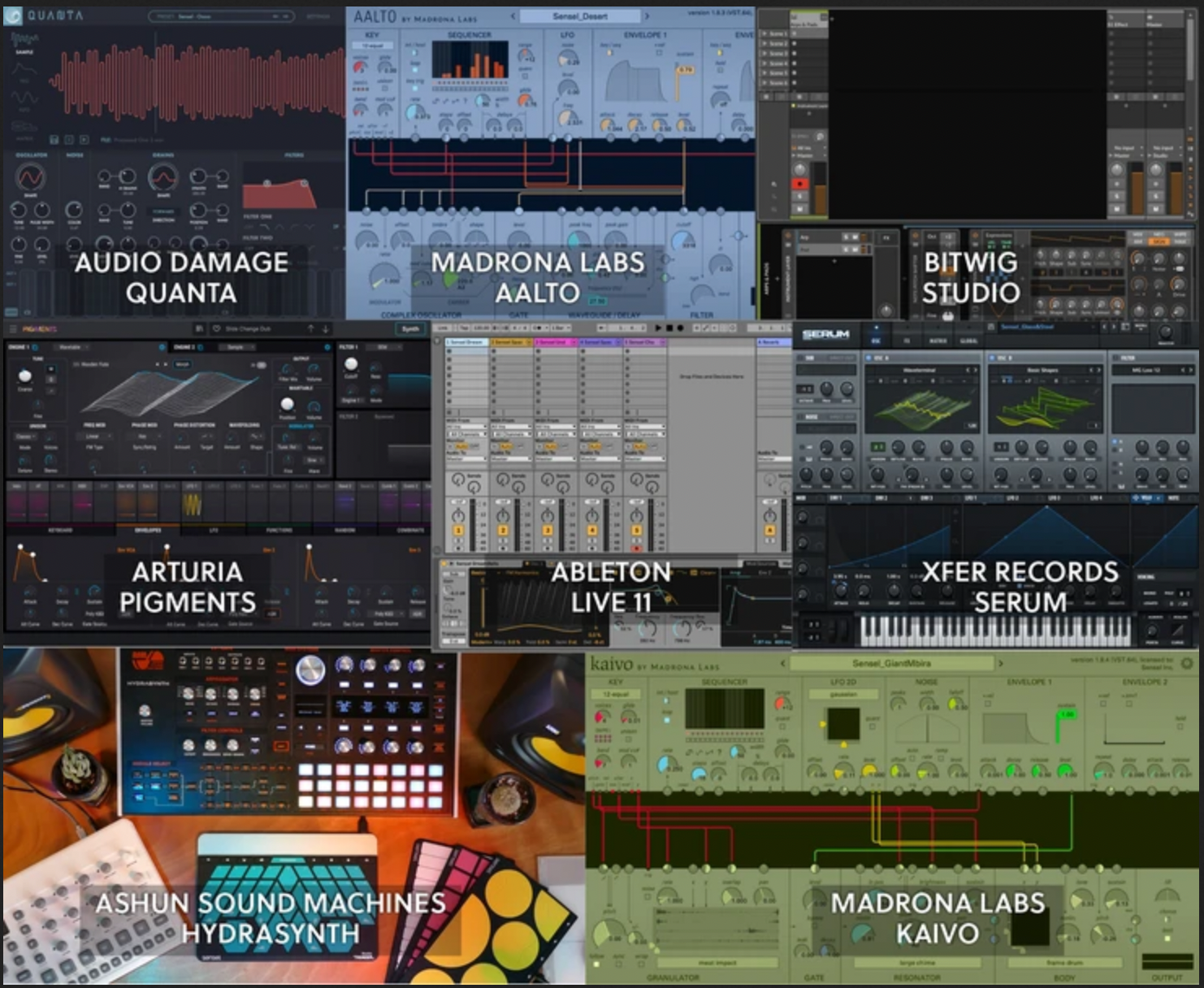The image size is (1204, 988).
Task: Select previous preset arrow in Serum
Action: click(x=1103, y=327)
